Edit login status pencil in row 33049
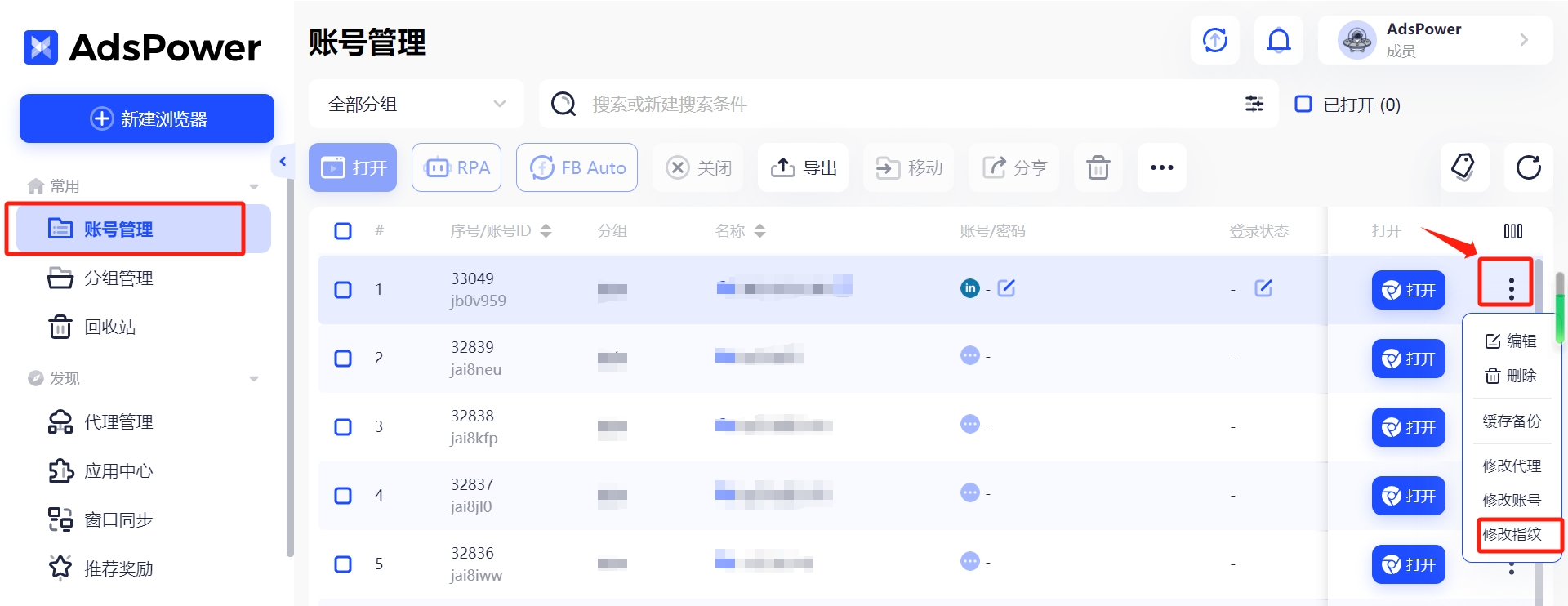The image size is (1568, 606). pyautogui.click(x=1263, y=287)
